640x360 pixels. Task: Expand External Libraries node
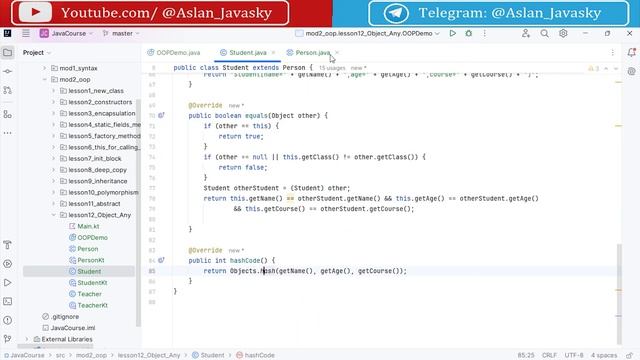click(27, 339)
